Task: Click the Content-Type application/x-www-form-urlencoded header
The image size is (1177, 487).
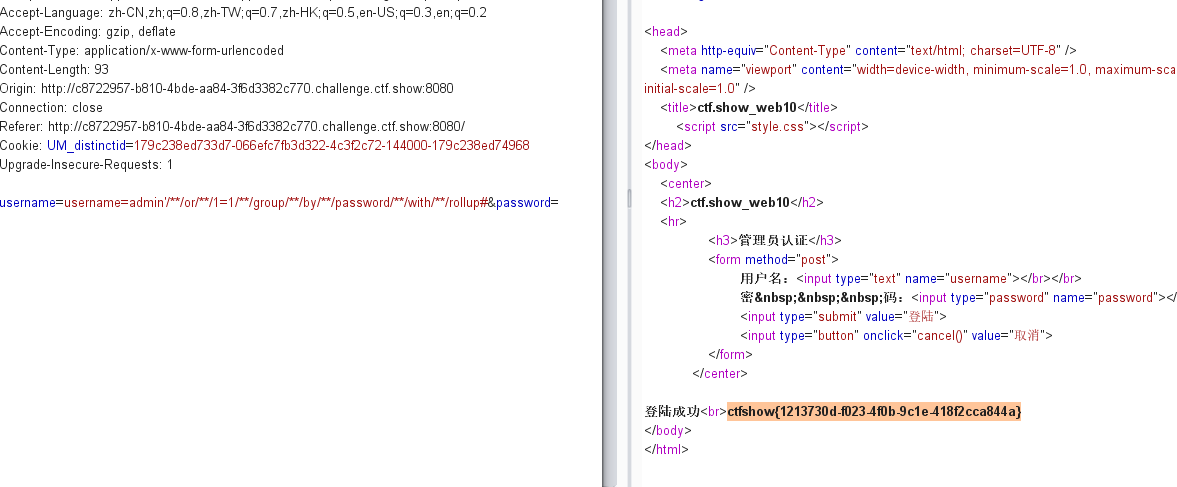Action: tap(142, 51)
